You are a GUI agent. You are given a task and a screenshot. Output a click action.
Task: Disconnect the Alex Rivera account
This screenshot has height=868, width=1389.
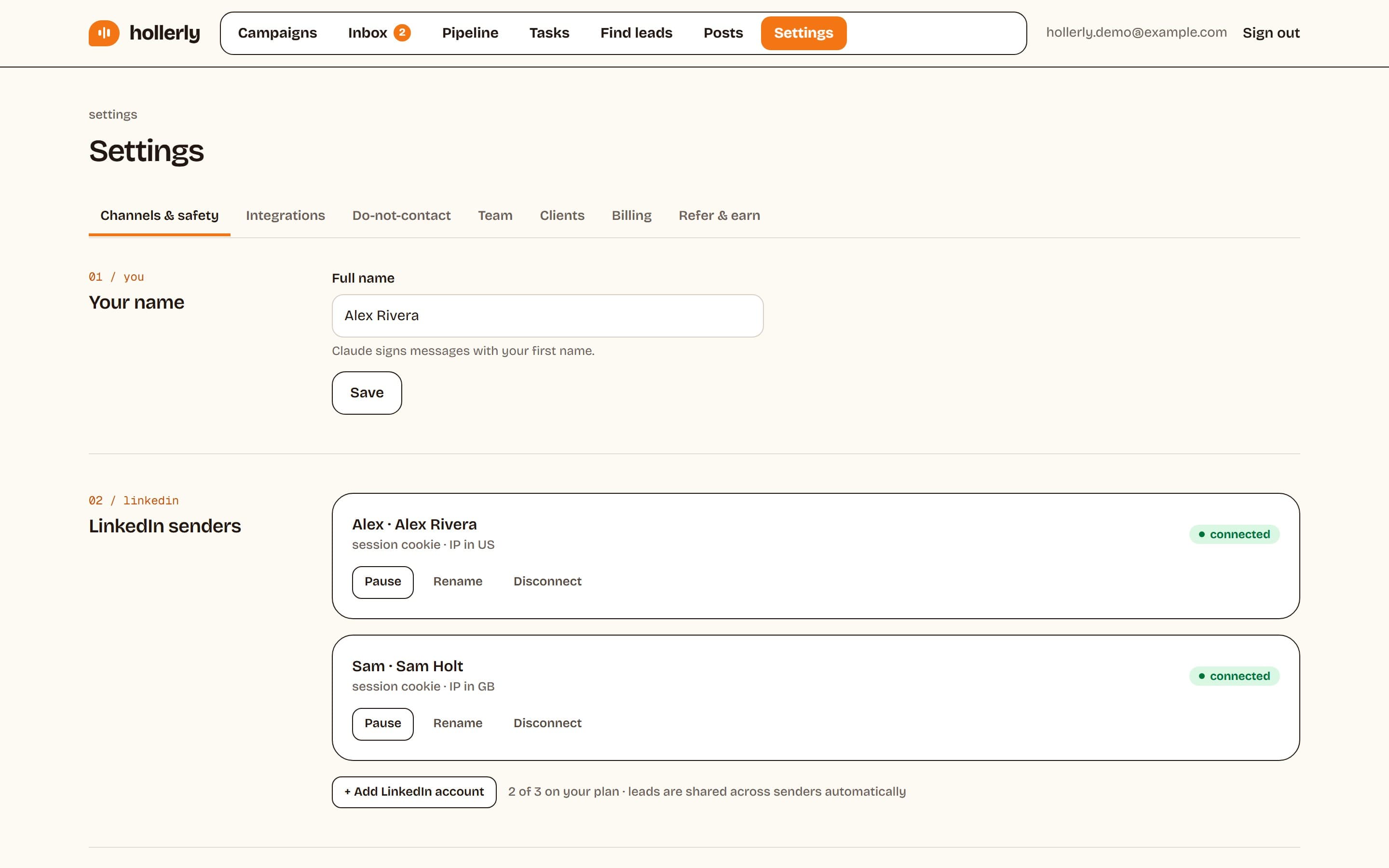tap(547, 582)
